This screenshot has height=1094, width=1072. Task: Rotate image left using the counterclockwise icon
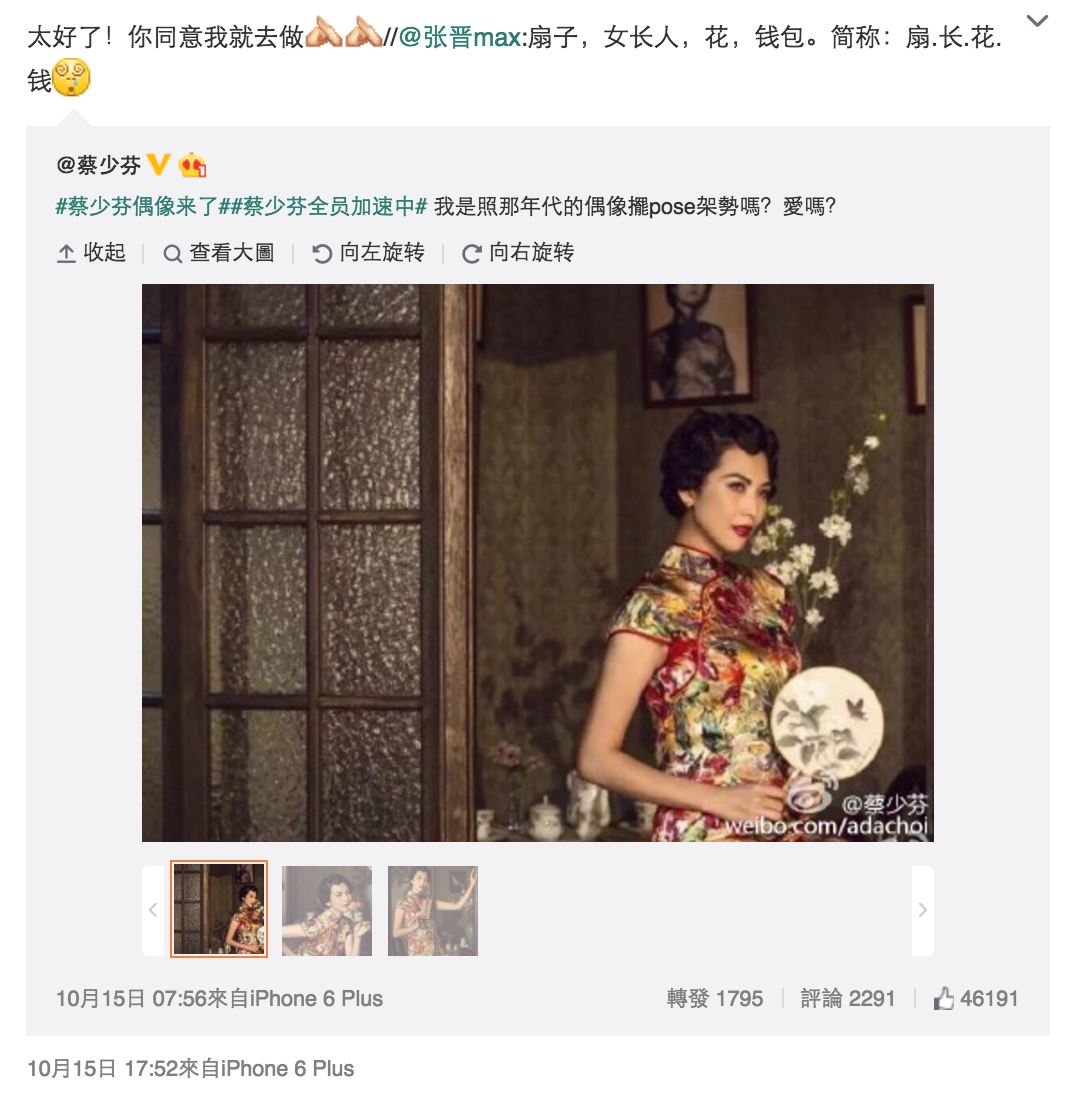point(322,253)
